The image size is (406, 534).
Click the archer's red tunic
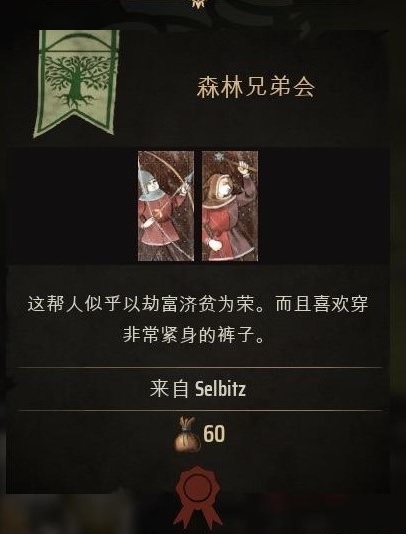click(160, 223)
